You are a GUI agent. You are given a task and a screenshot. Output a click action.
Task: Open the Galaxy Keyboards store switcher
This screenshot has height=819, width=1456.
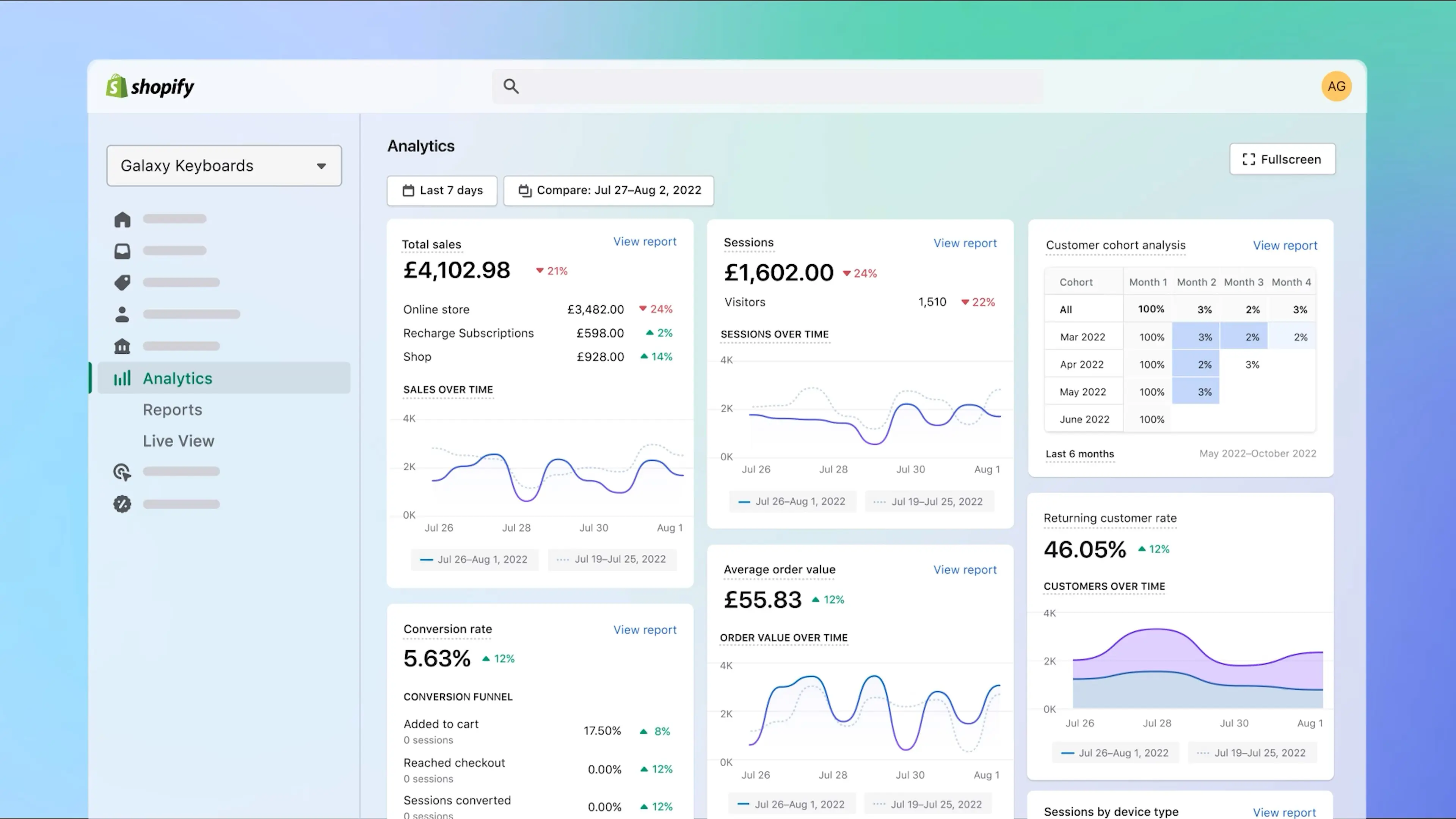tap(224, 166)
